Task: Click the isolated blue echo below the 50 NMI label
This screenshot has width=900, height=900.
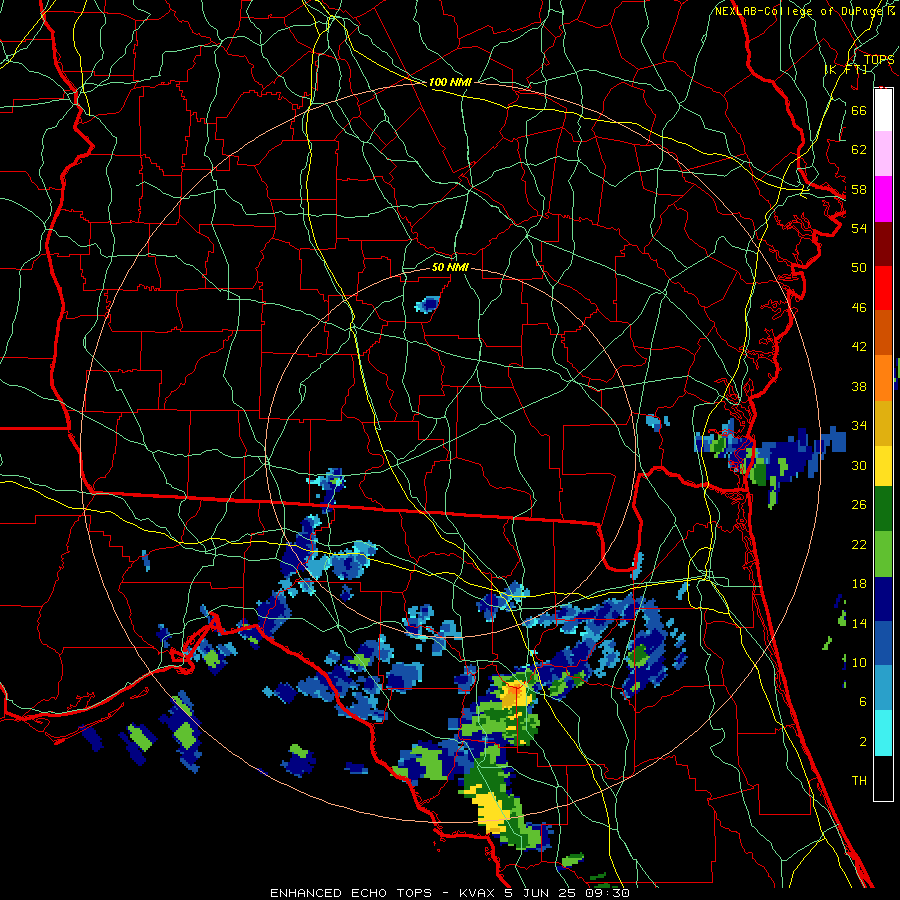Action: [x=427, y=304]
